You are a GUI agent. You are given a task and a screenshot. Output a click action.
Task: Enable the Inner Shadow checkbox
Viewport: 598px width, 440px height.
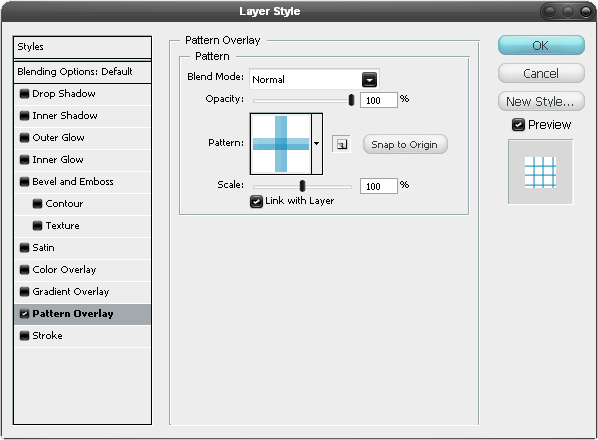(x=24, y=116)
